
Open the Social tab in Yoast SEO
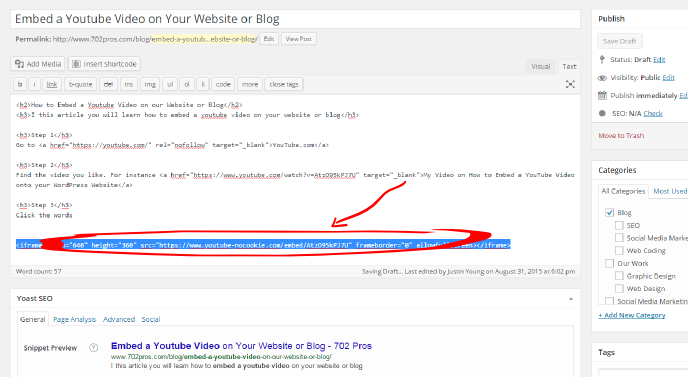(x=151, y=320)
